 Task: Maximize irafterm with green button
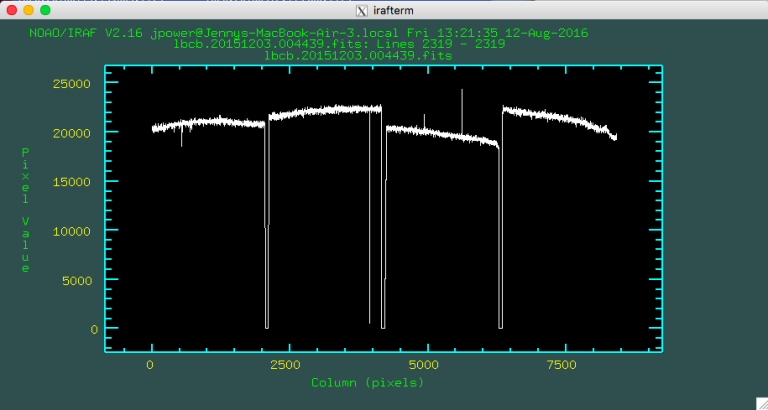45,10
